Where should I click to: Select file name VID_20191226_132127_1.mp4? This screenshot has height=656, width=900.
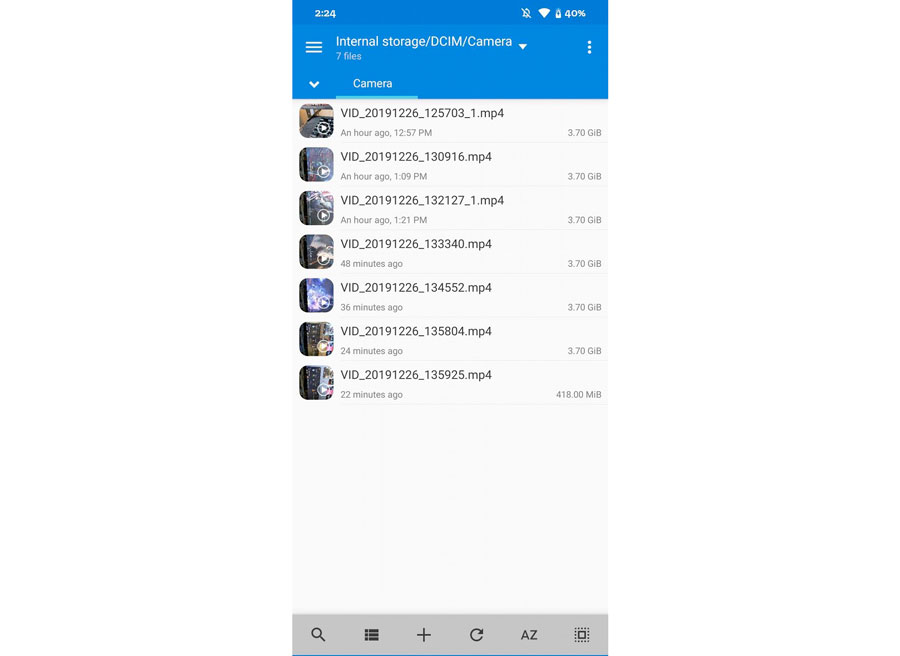click(x=422, y=200)
